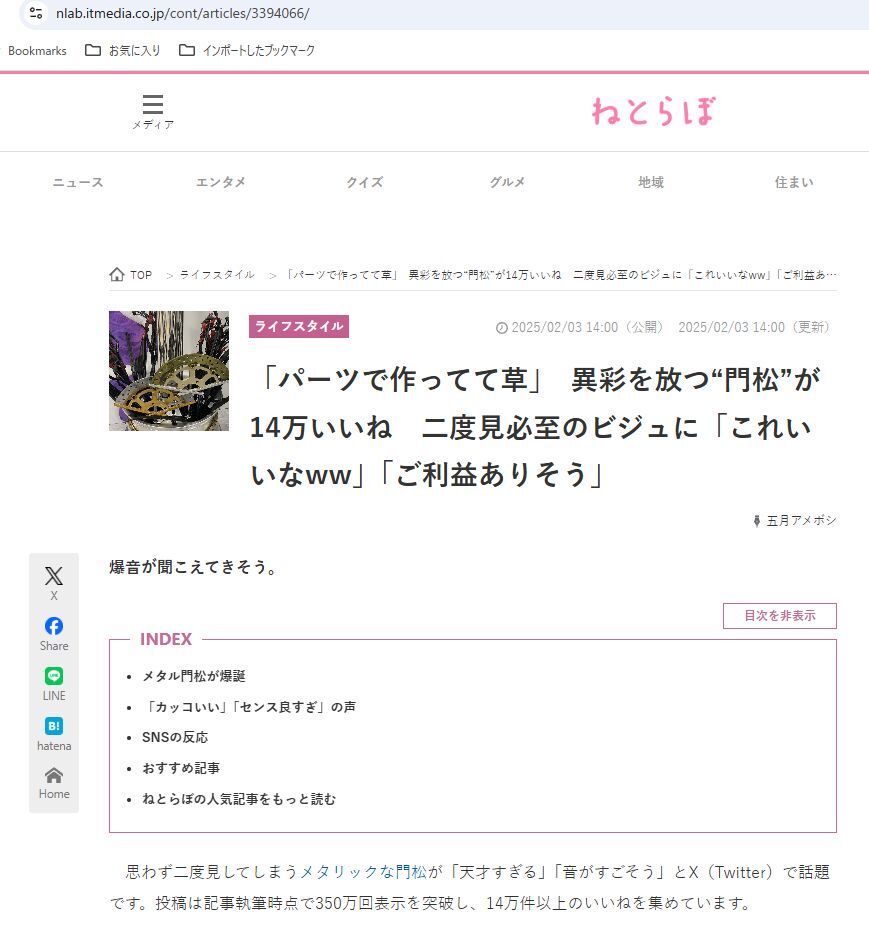Viewport: 869px width, 927px height.
Task: Click author name 五月アメボシ
Action: tap(800, 520)
